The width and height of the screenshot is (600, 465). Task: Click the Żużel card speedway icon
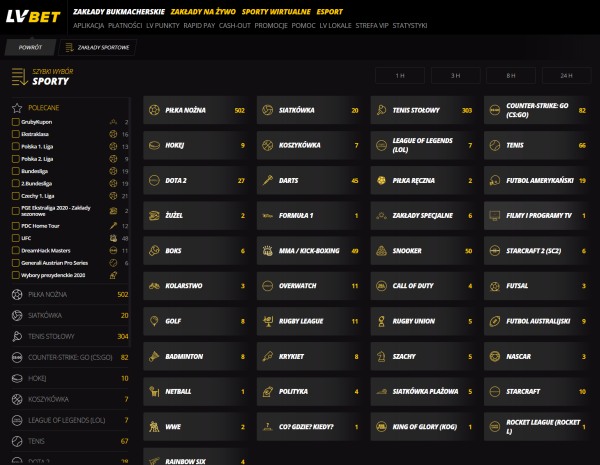pos(154,215)
